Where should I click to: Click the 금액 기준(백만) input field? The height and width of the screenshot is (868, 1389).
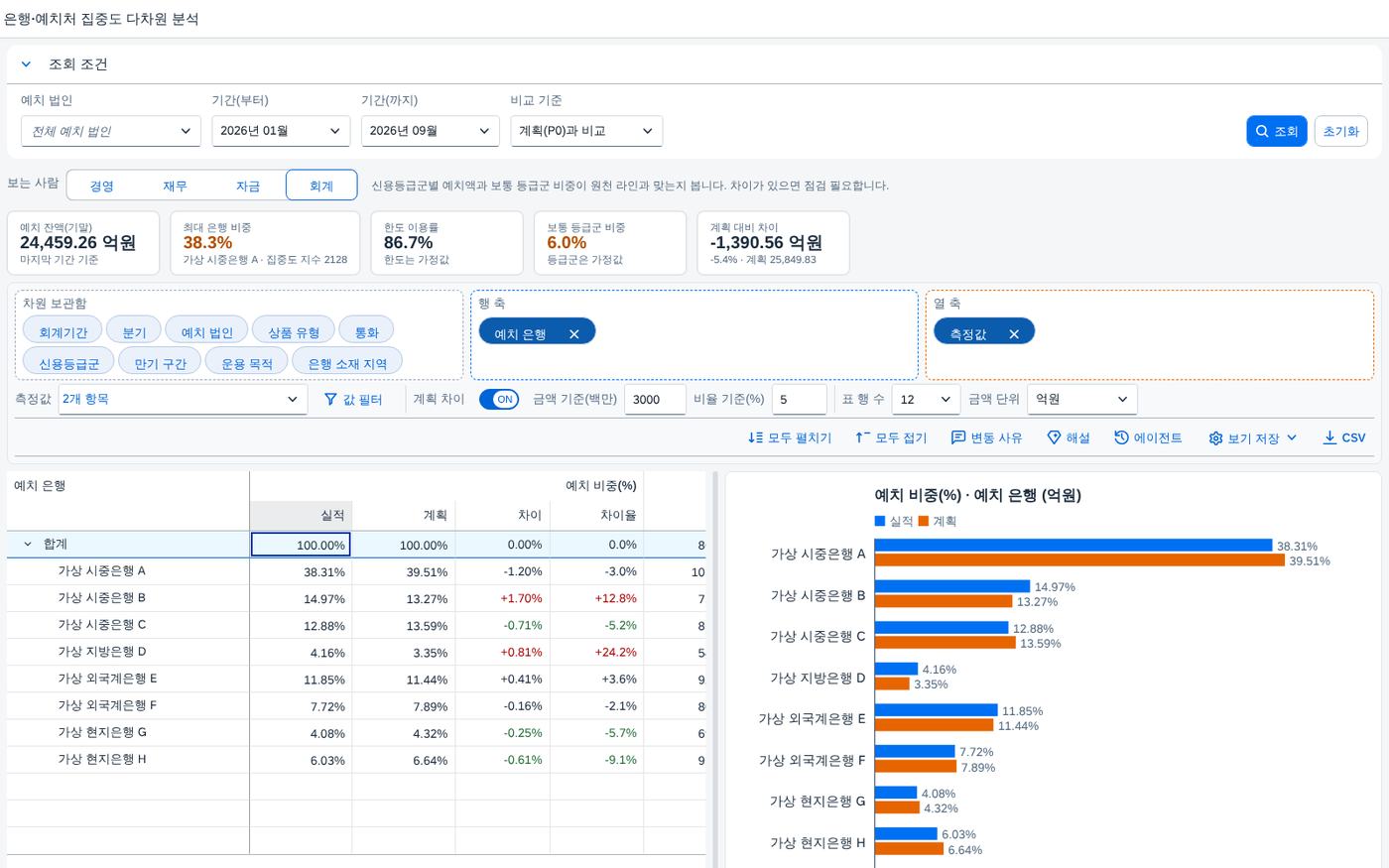tap(655, 399)
